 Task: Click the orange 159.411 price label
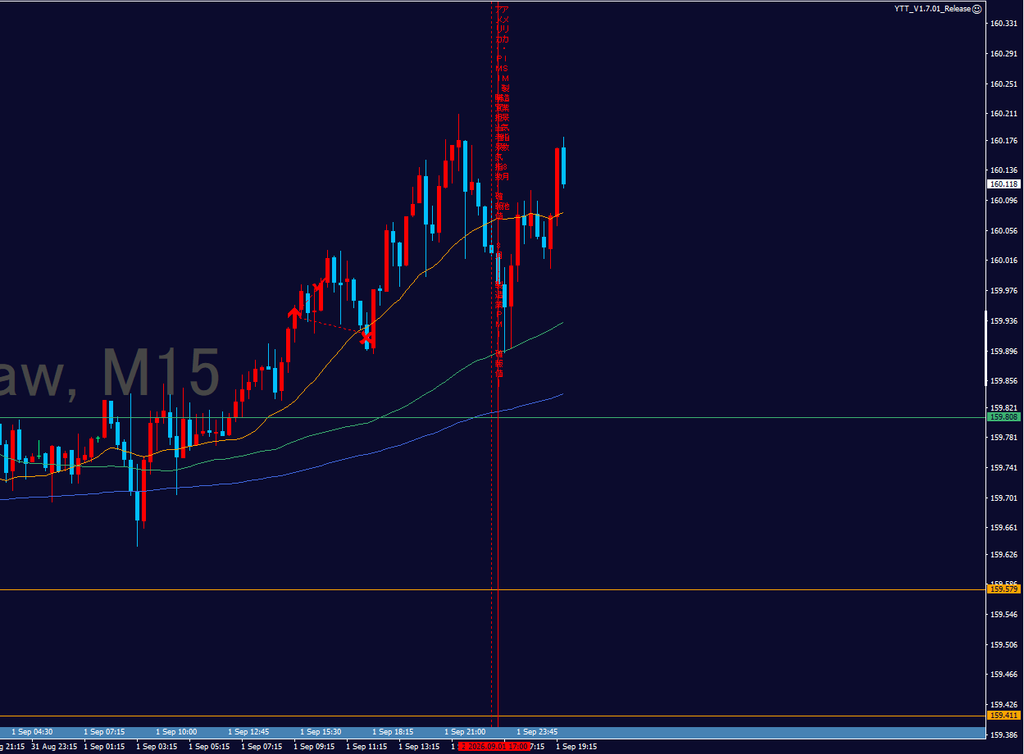pos(1004,715)
